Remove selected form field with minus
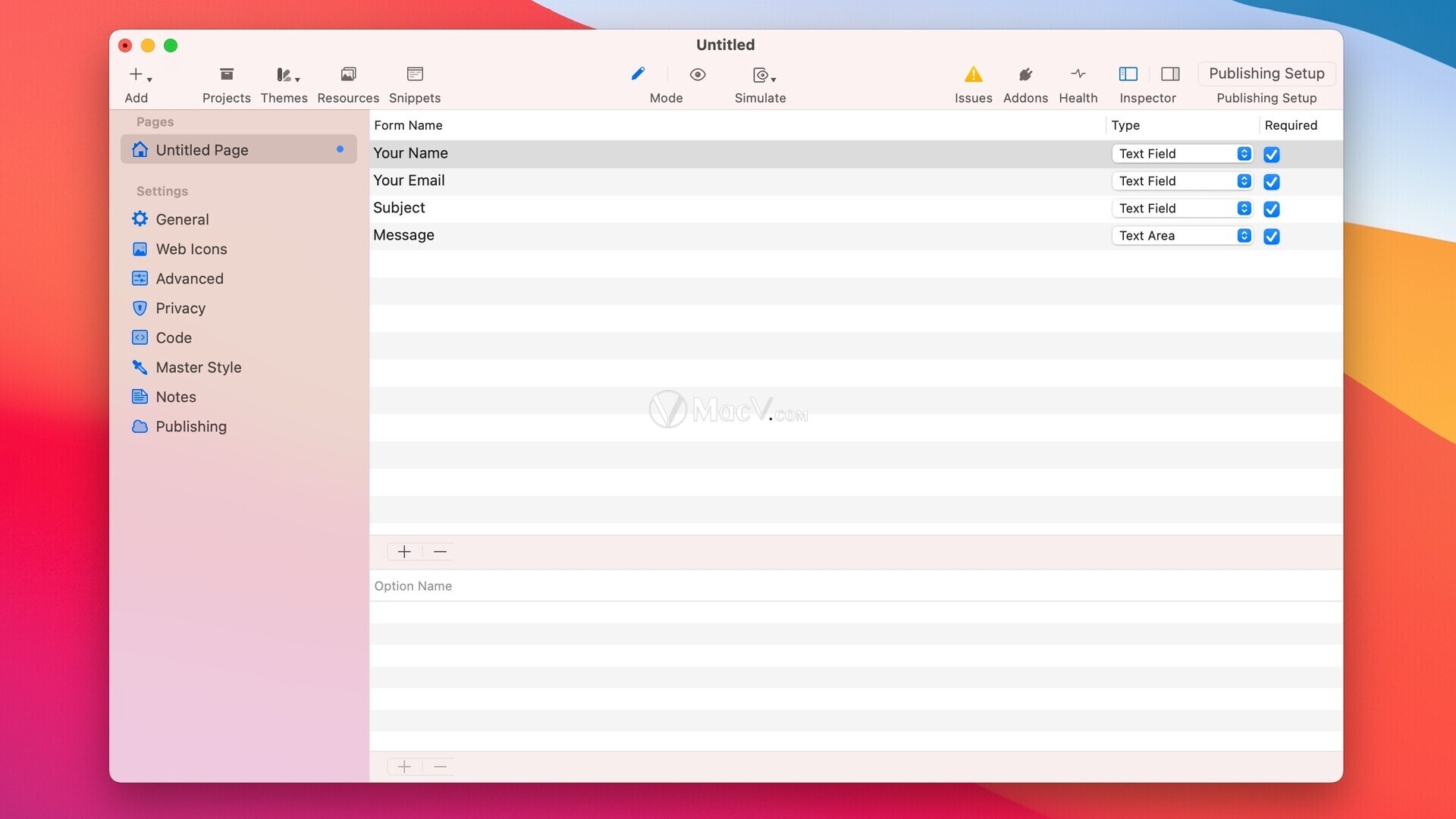1456x819 pixels. click(440, 551)
